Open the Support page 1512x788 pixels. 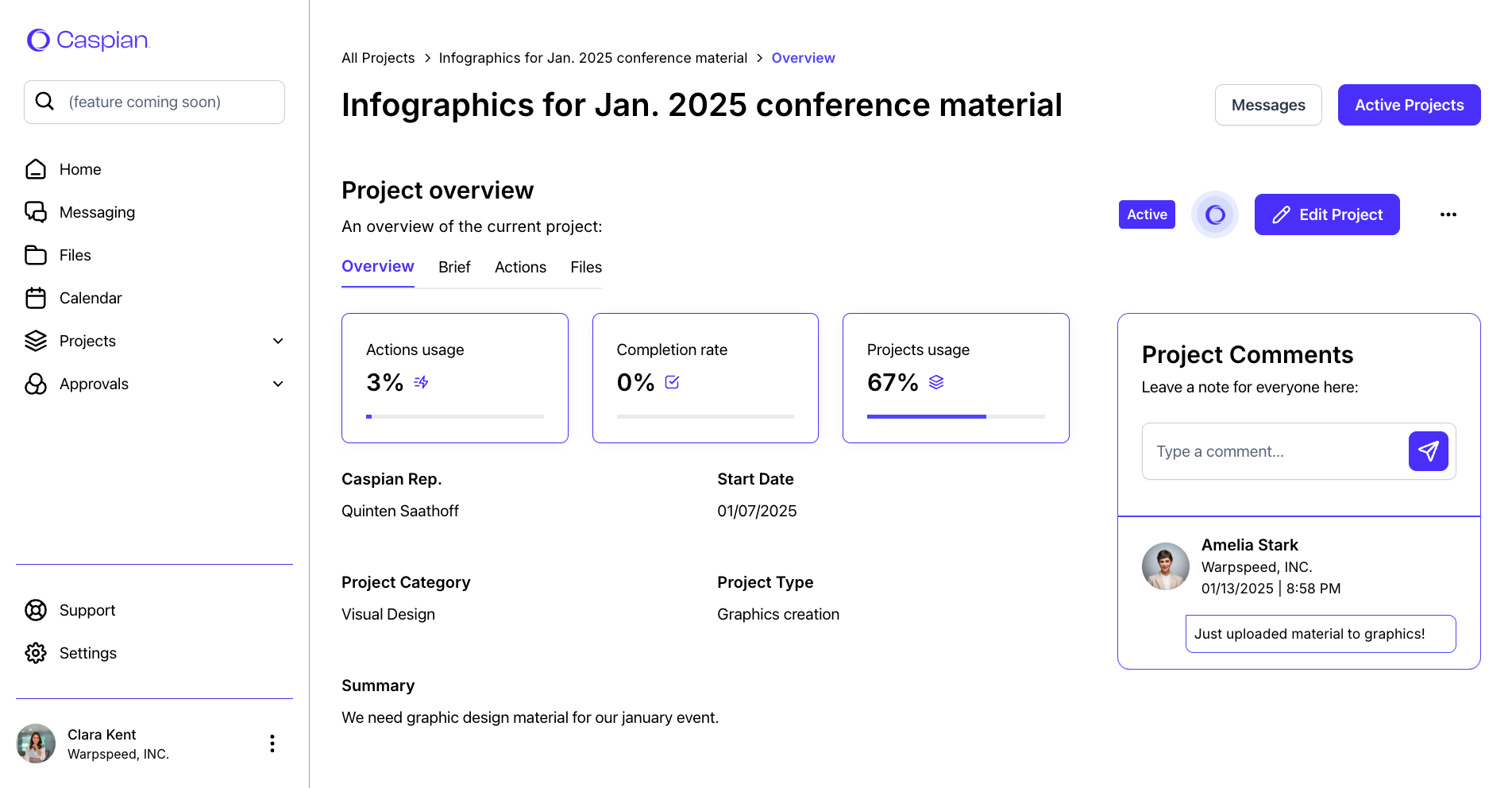(x=87, y=610)
